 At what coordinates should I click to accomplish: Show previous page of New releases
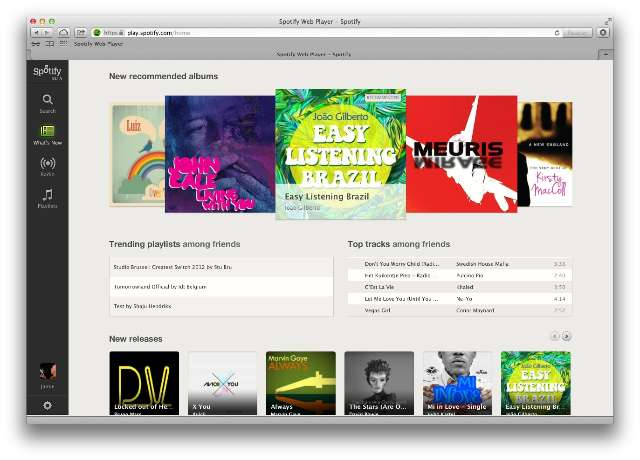(555, 336)
